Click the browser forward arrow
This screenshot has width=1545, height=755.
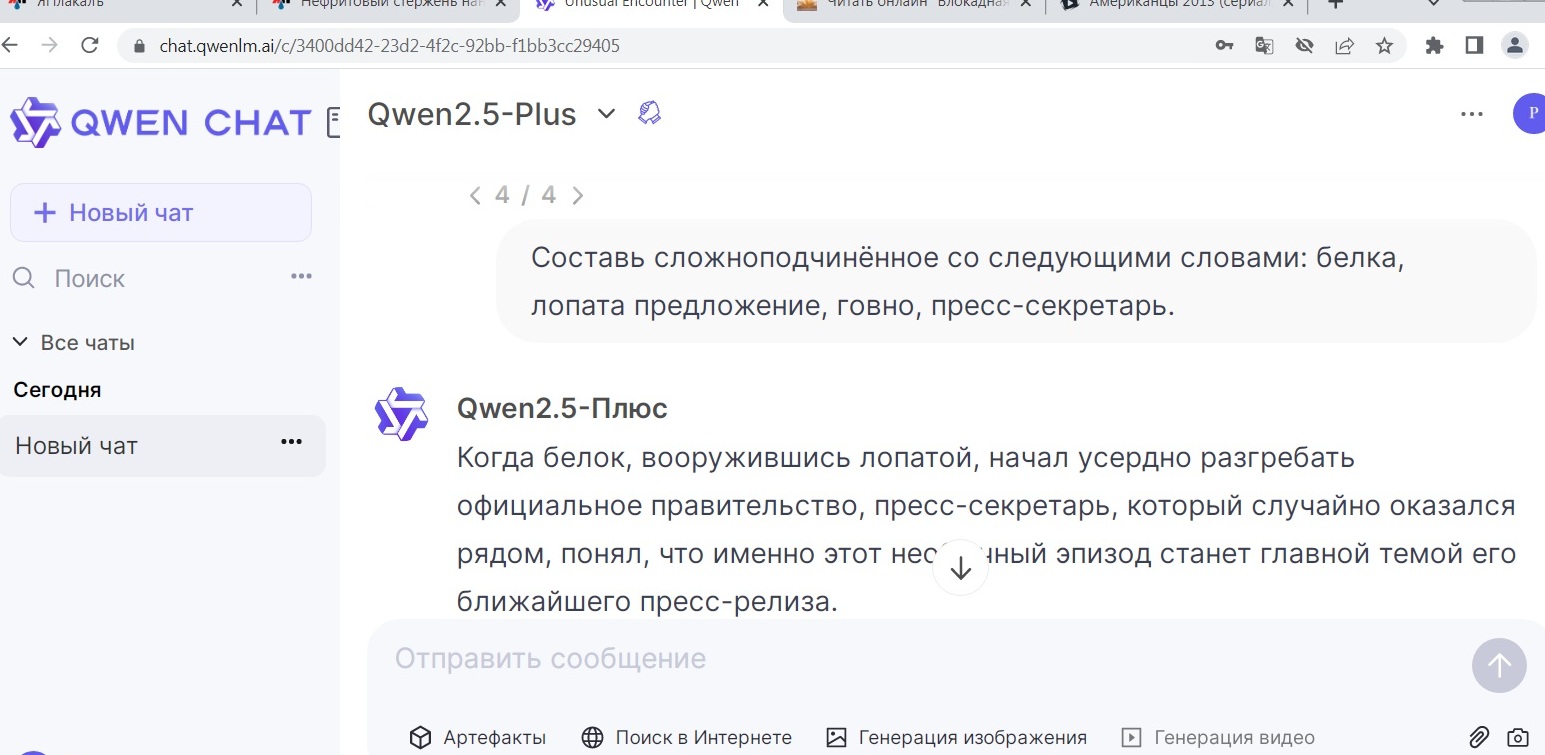click(48, 45)
